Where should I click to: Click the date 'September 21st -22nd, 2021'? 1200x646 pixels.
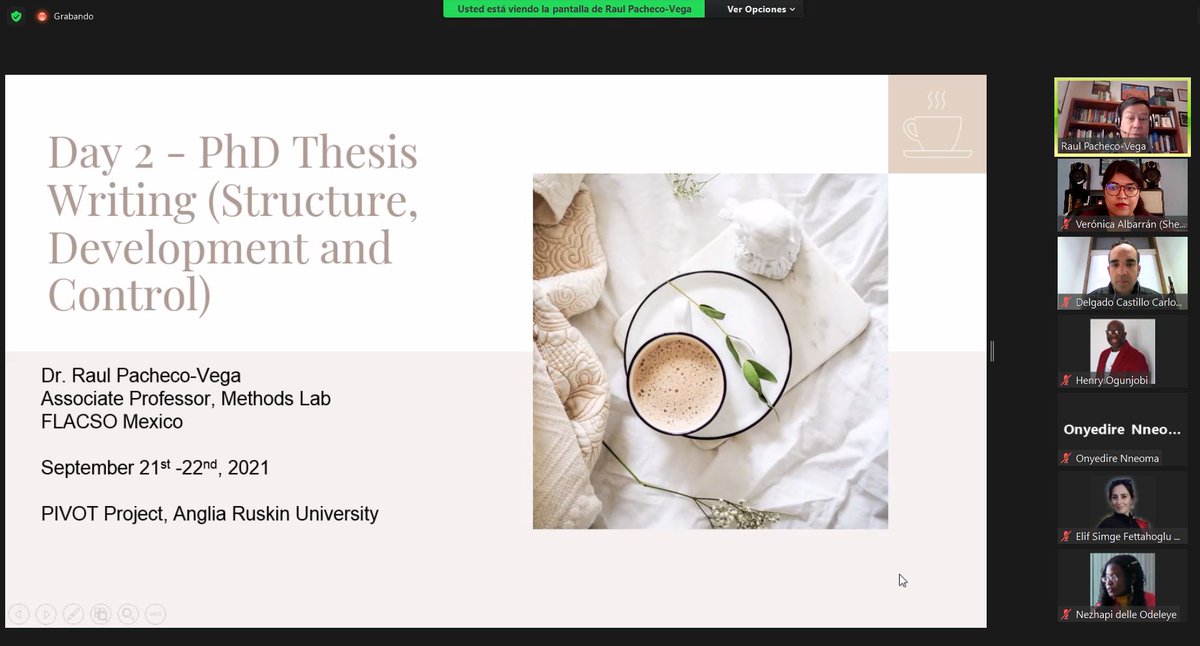click(x=155, y=467)
